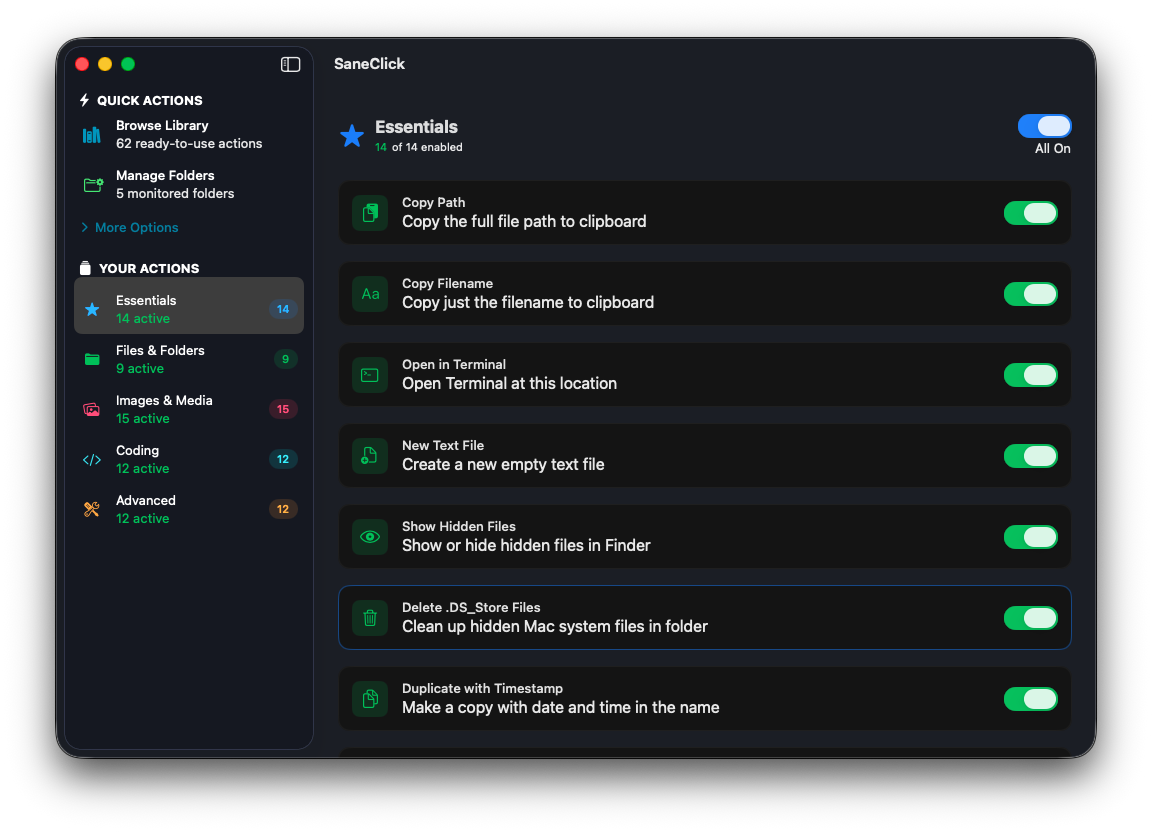This screenshot has width=1152, height=832.
Task: Click the Copy Path clipboard icon
Action: [x=370, y=213]
